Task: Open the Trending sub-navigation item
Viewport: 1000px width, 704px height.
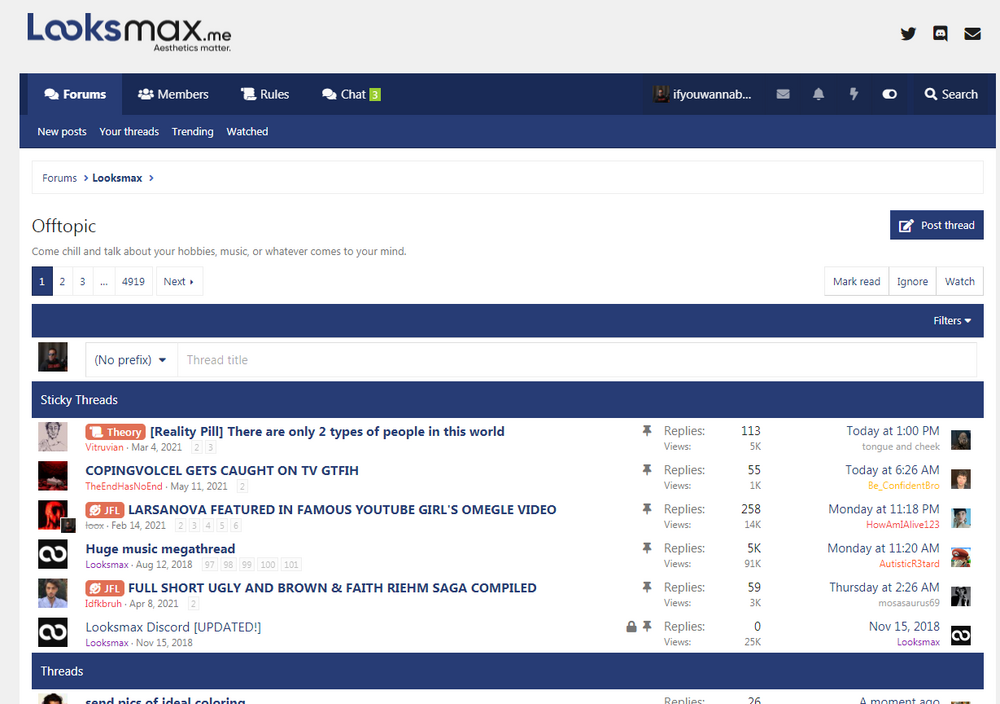Action: [x=193, y=131]
